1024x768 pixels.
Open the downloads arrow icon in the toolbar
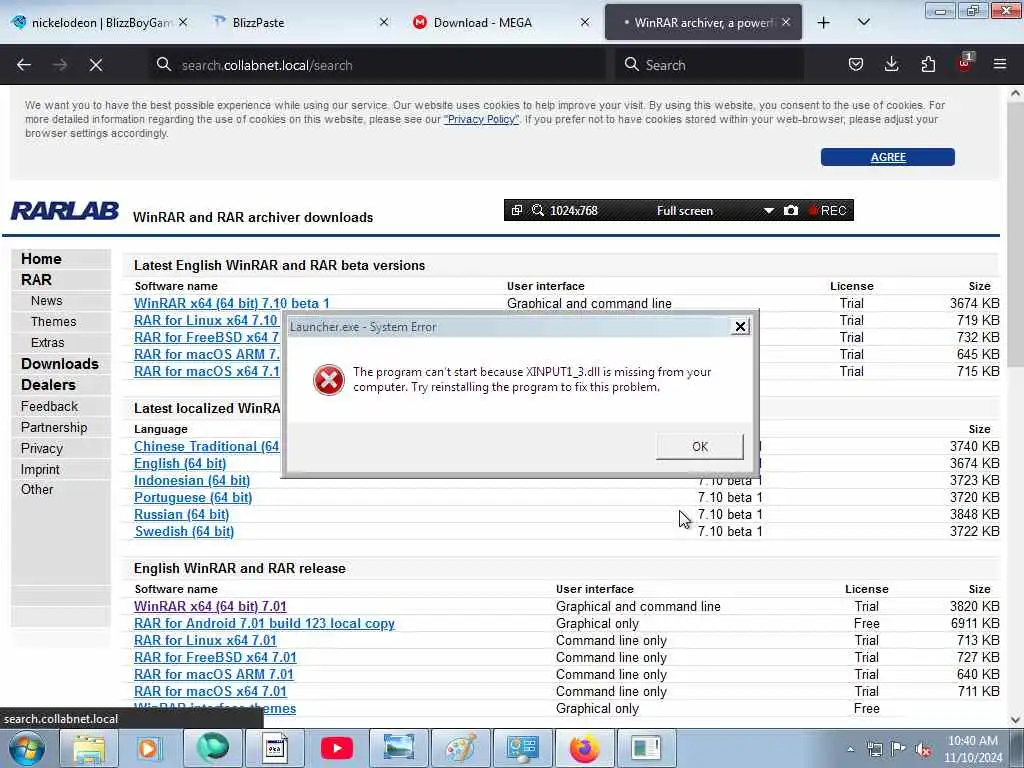(x=891, y=64)
